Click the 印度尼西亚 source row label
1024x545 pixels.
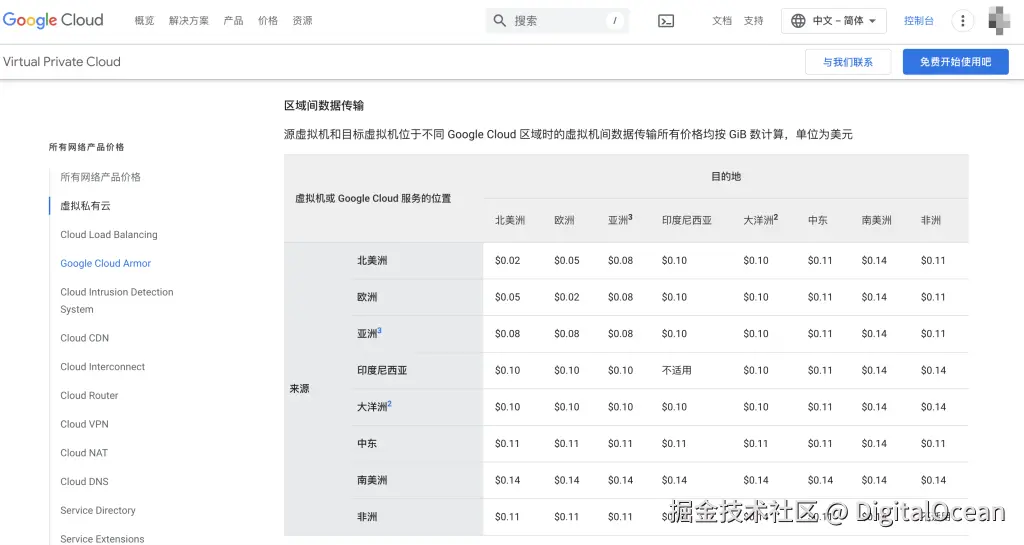point(382,370)
